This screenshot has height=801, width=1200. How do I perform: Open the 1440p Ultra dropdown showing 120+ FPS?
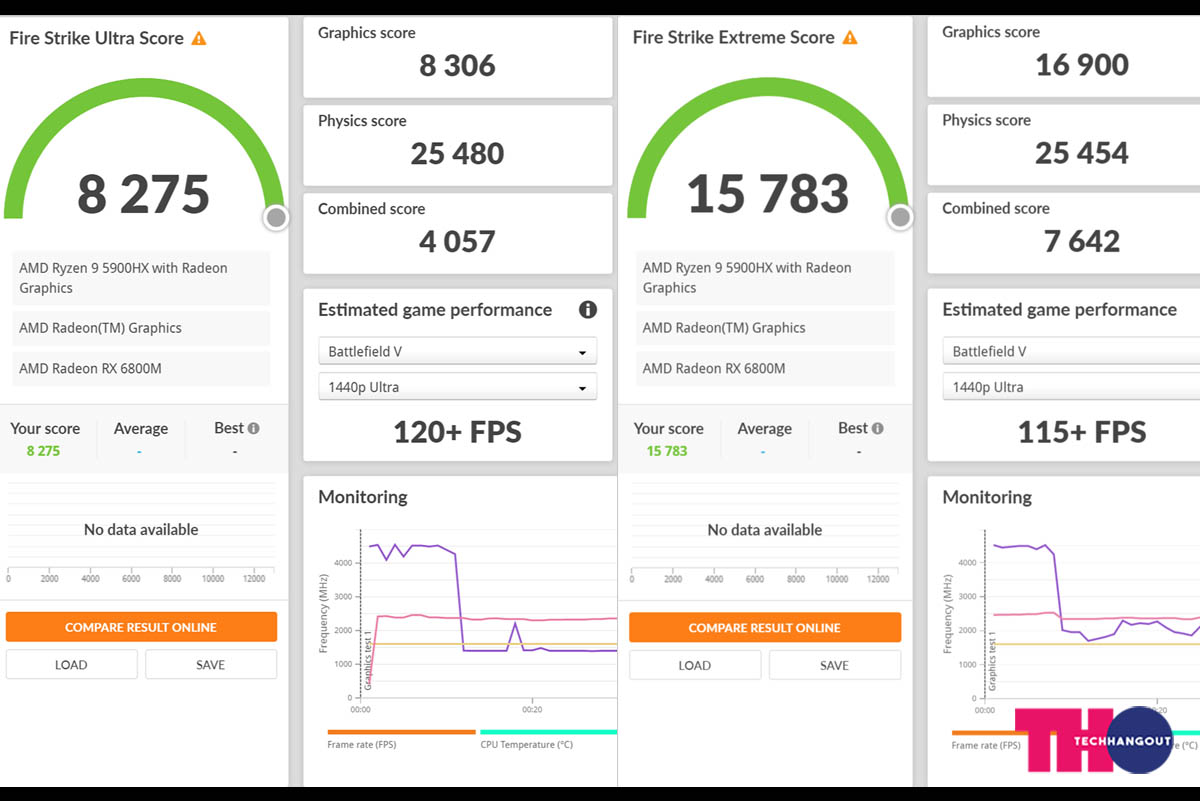point(457,387)
